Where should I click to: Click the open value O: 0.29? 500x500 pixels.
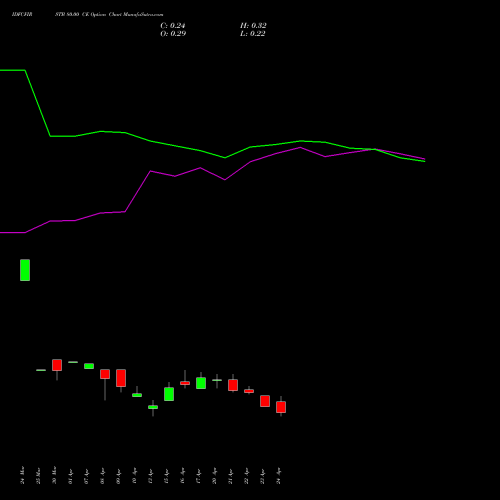pos(173,34)
